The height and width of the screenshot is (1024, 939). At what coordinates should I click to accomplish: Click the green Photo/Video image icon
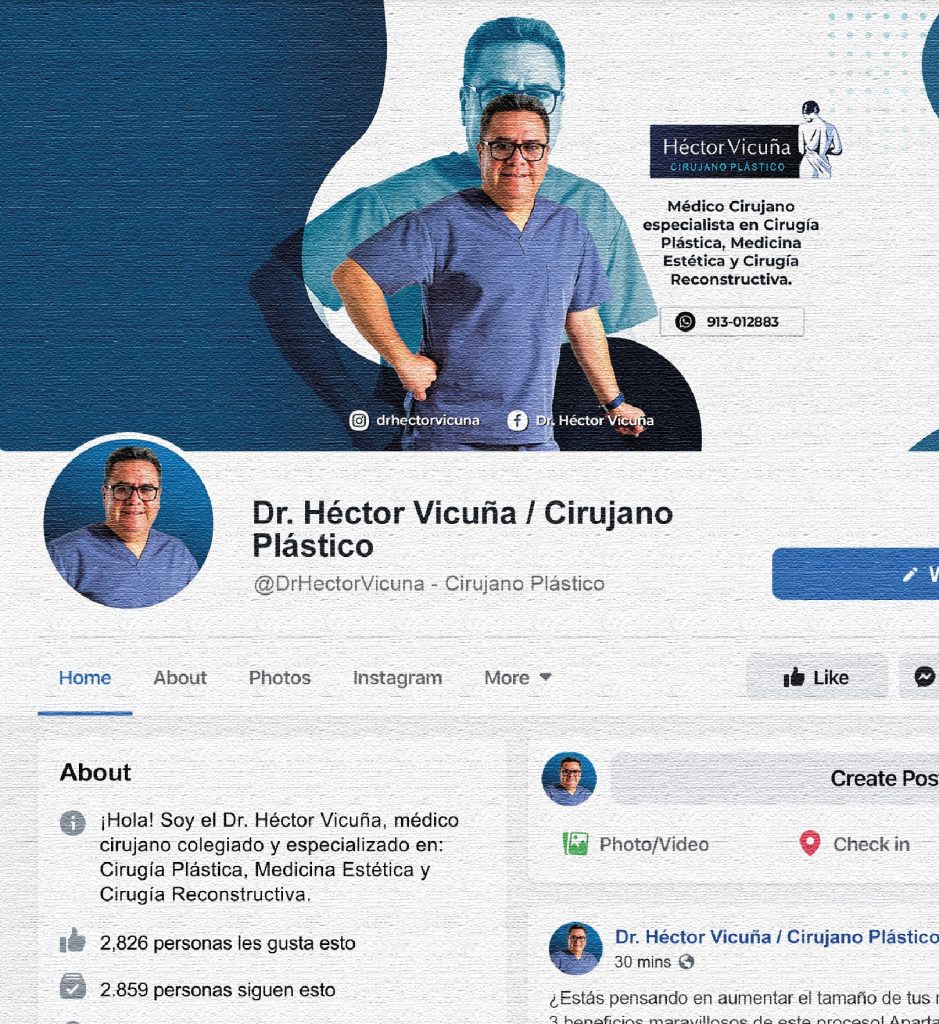coord(575,844)
